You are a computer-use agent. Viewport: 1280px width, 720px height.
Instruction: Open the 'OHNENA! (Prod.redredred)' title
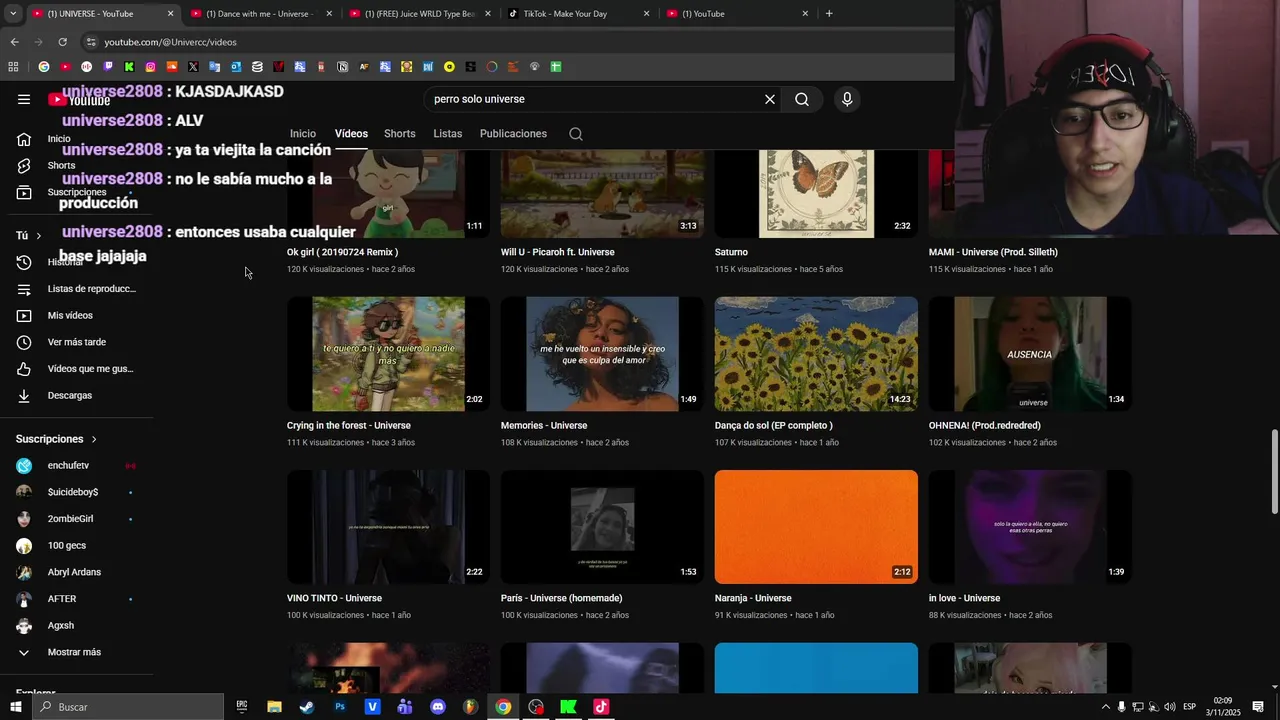tap(984, 426)
